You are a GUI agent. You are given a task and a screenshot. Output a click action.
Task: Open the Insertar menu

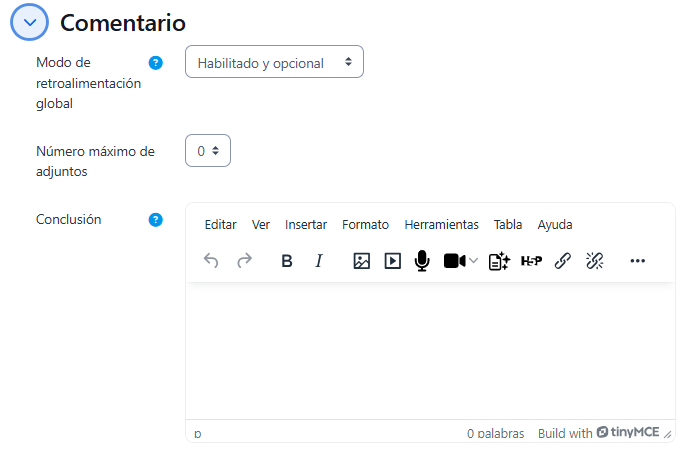[x=306, y=225]
